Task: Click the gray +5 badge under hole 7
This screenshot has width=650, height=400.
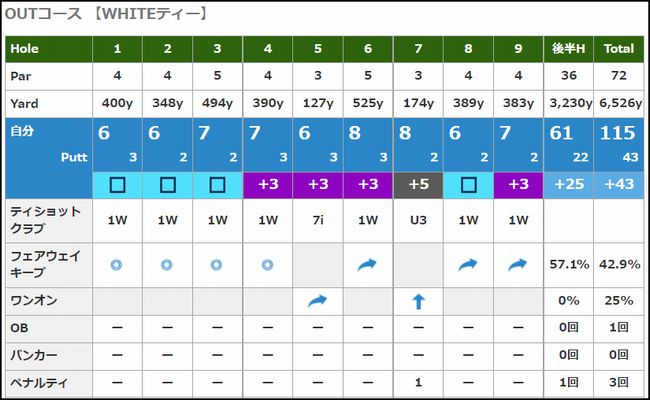Action: tap(418, 184)
